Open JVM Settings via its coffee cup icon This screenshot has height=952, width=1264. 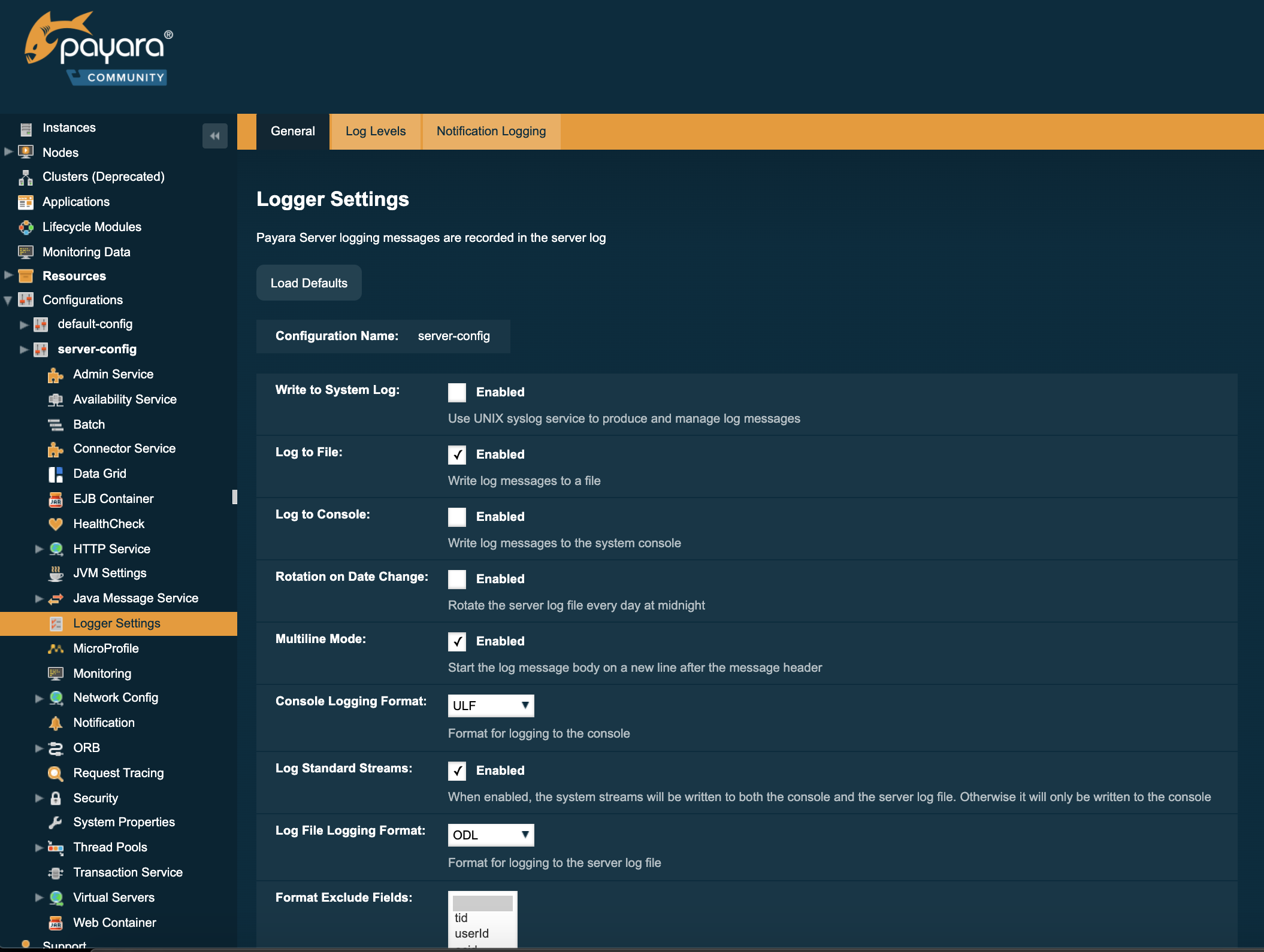click(x=56, y=573)
